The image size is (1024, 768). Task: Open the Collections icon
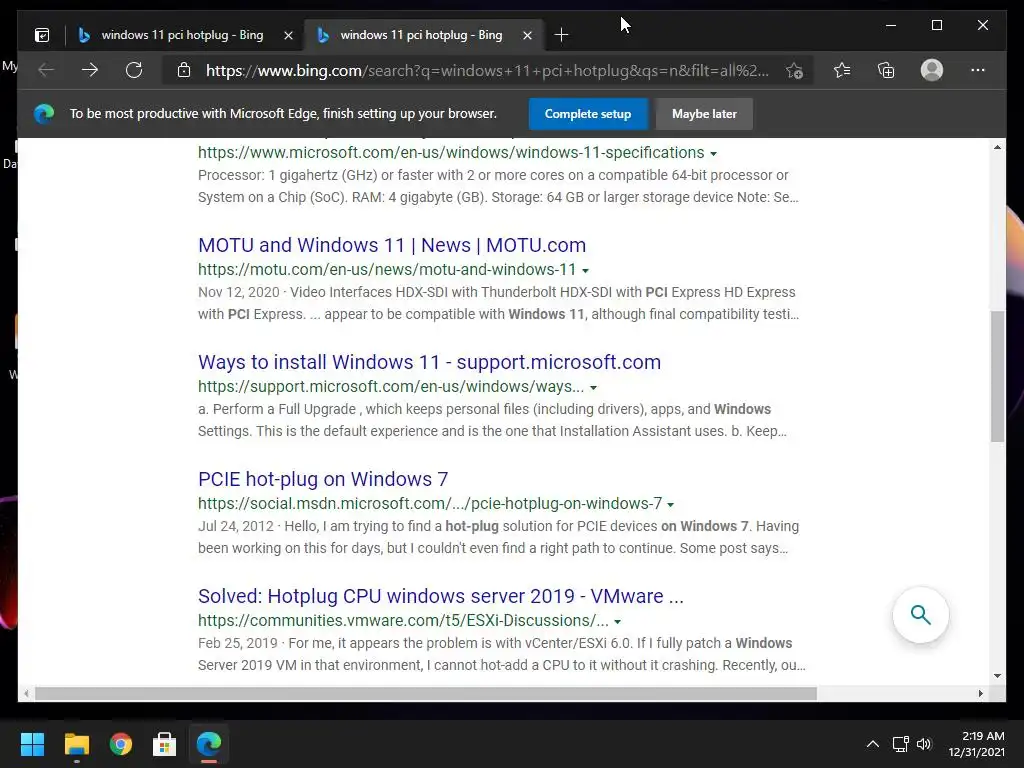pyautogui.click(x=886, y=70)
